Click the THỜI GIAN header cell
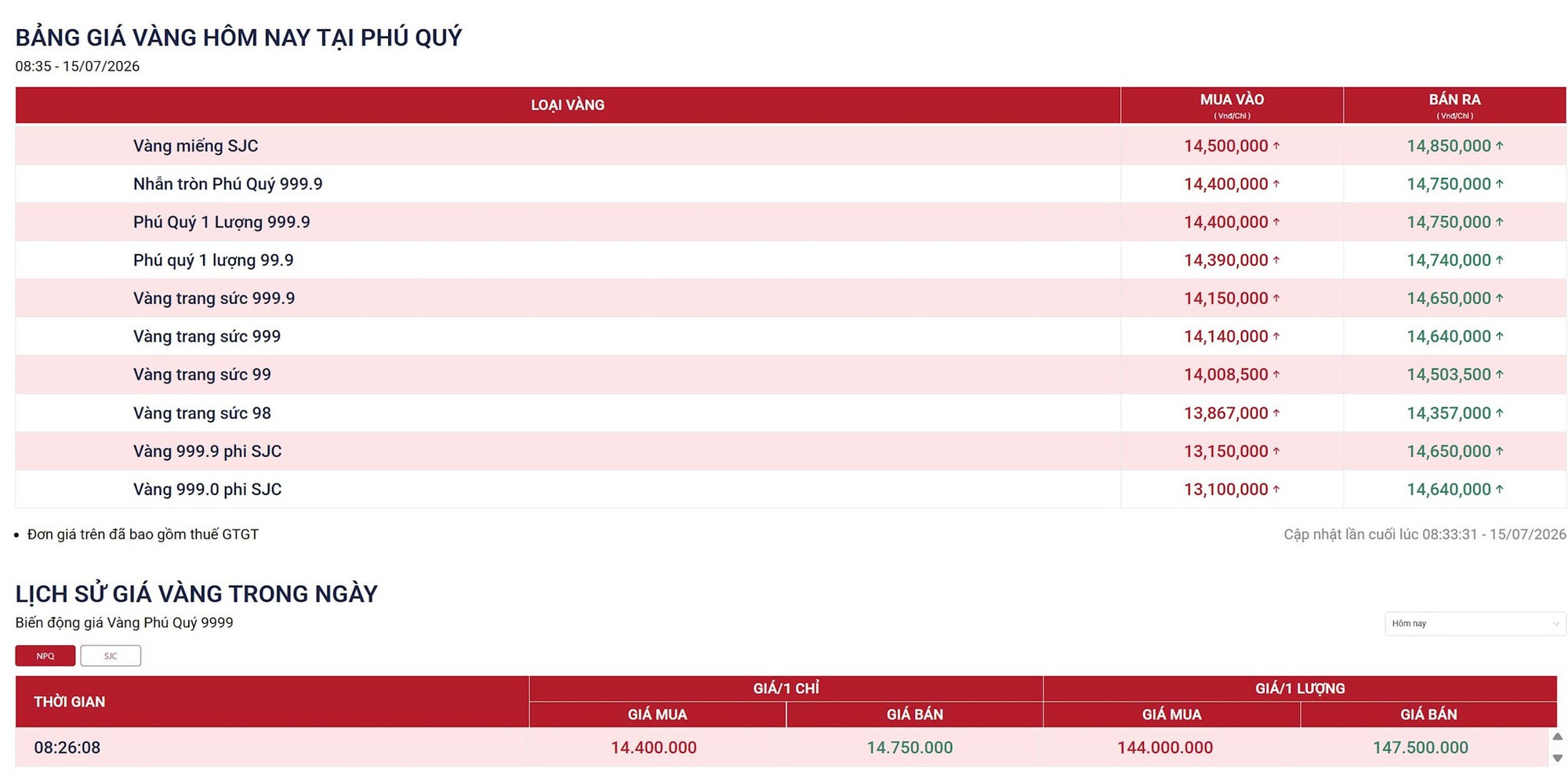 click(x=272, y=702)
